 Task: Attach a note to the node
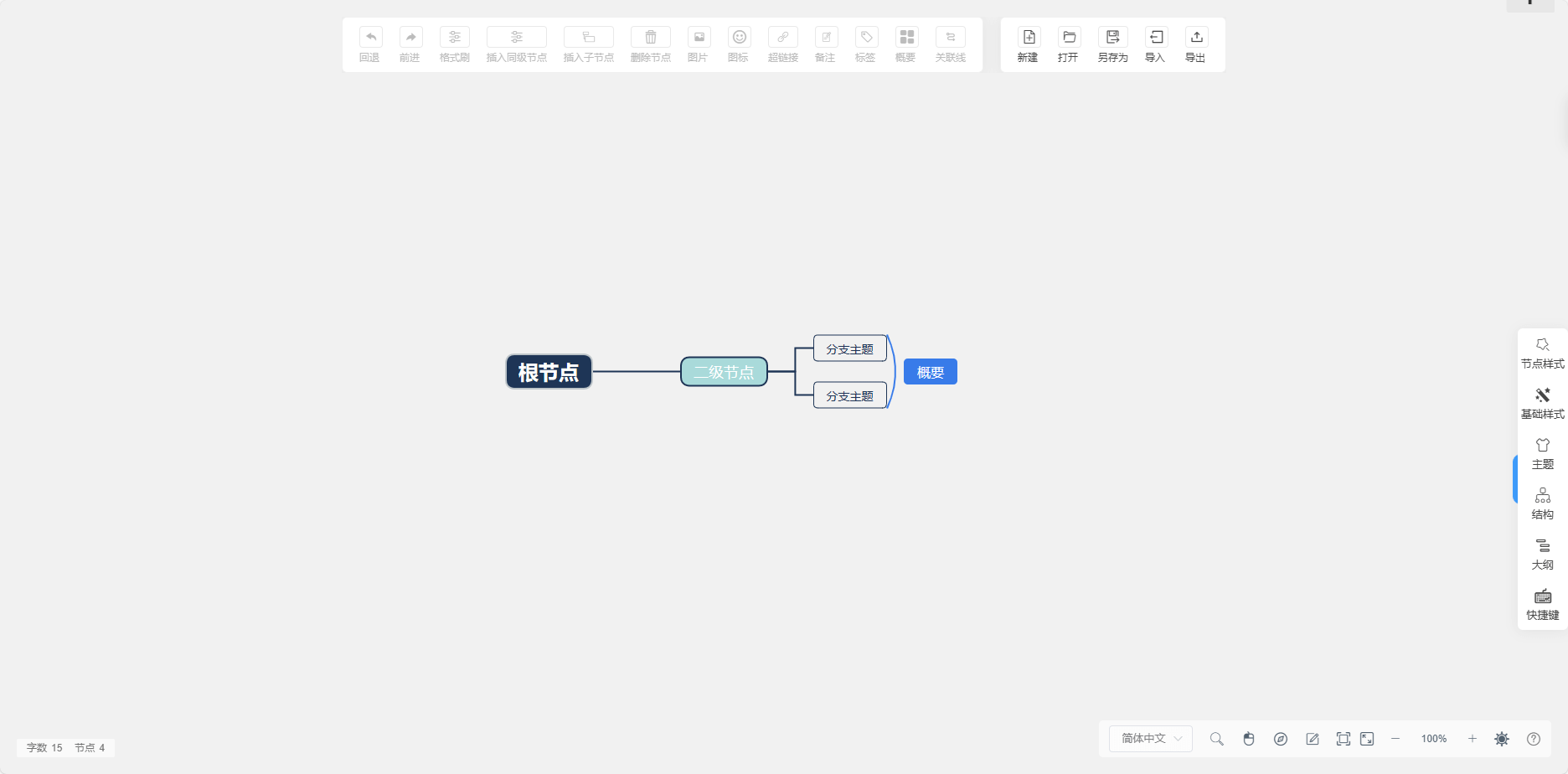(x=825, y=44)
